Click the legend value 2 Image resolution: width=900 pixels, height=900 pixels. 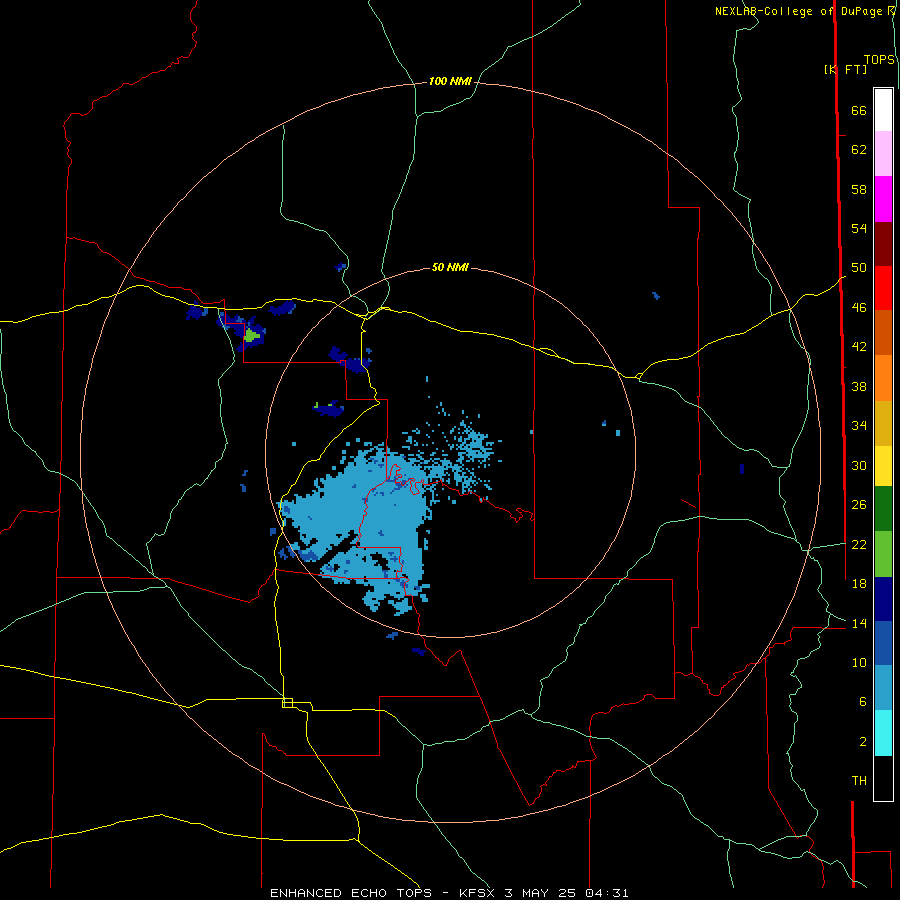(x=863, y=742)
